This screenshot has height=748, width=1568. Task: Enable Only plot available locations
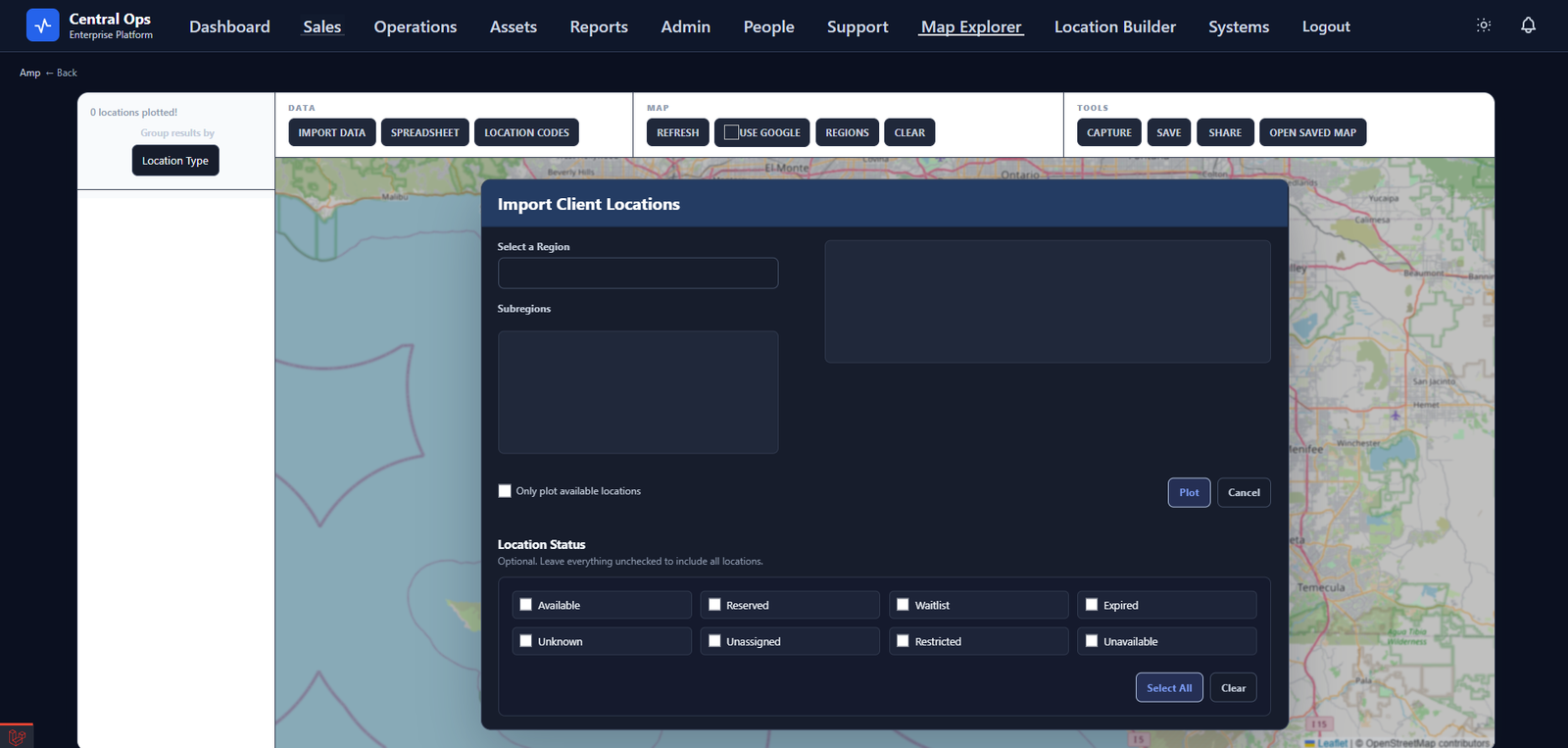(505, 491)
